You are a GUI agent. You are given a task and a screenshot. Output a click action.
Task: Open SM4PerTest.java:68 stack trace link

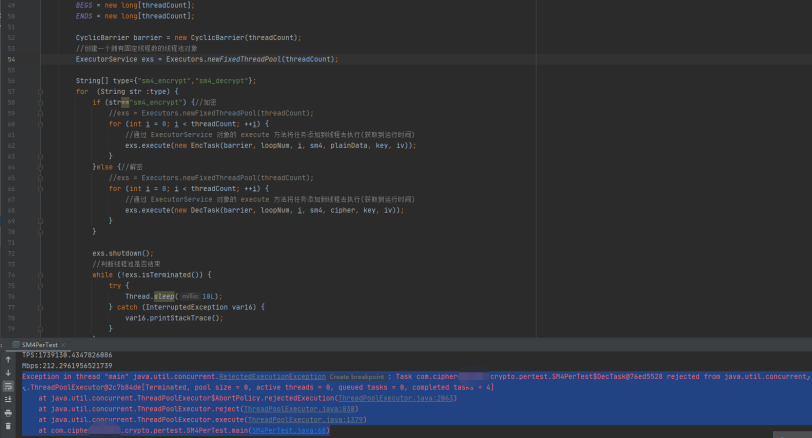(289, 431)
